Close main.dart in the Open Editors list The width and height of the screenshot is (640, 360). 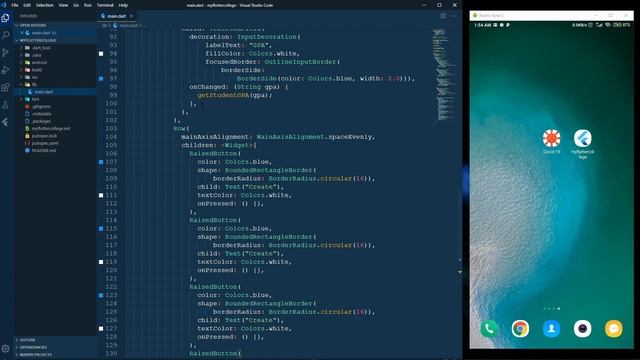point(22,33)
